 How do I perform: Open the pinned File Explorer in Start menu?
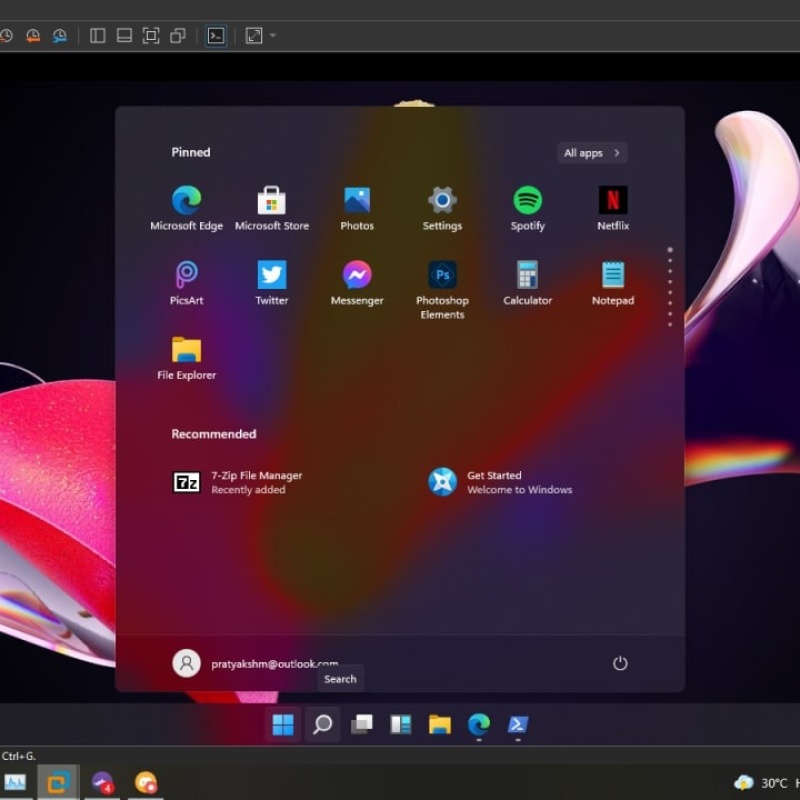click(x=186, y=358)
